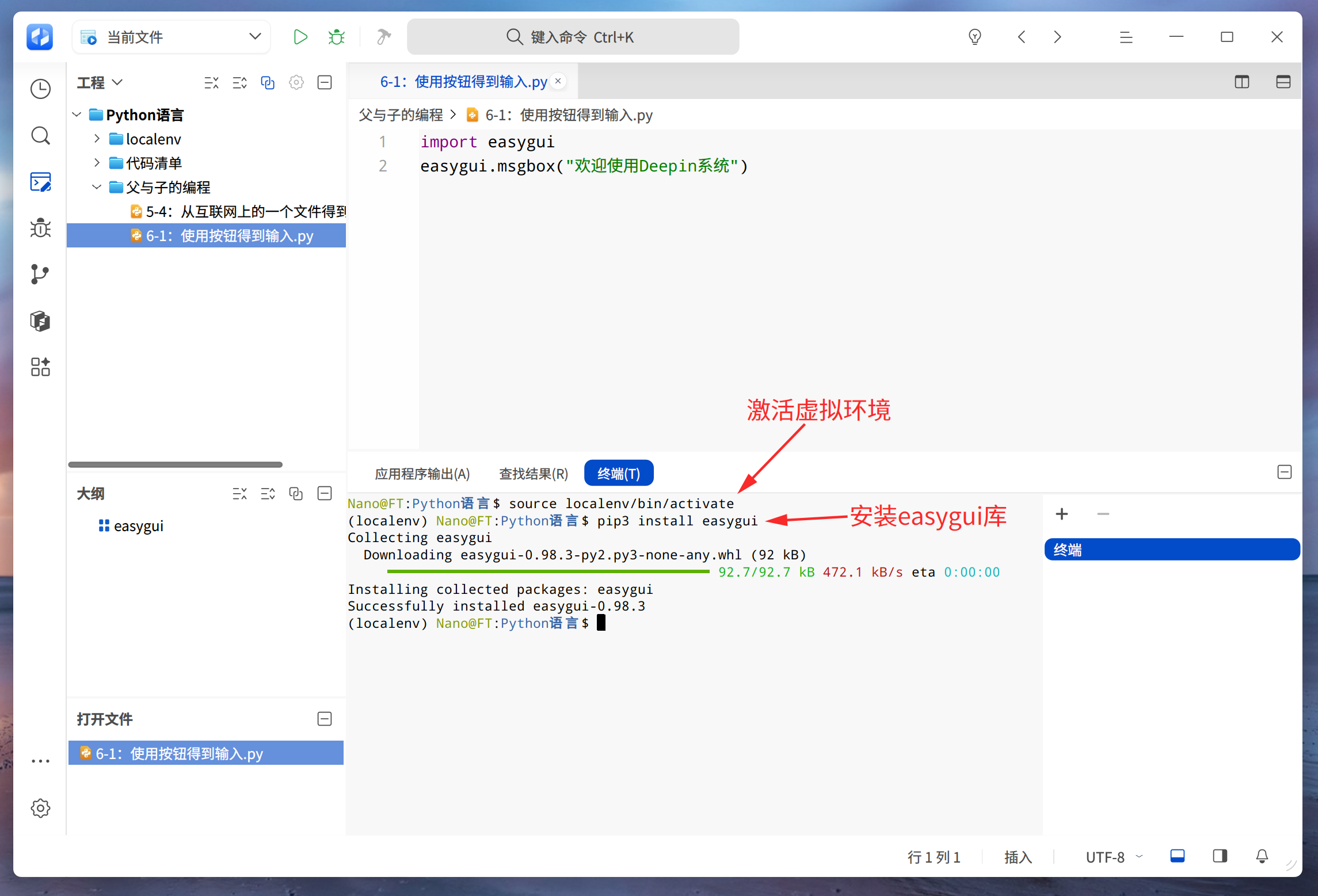
Task: Collapse the 父与子的编程 folder
Action: coord(97,187)
